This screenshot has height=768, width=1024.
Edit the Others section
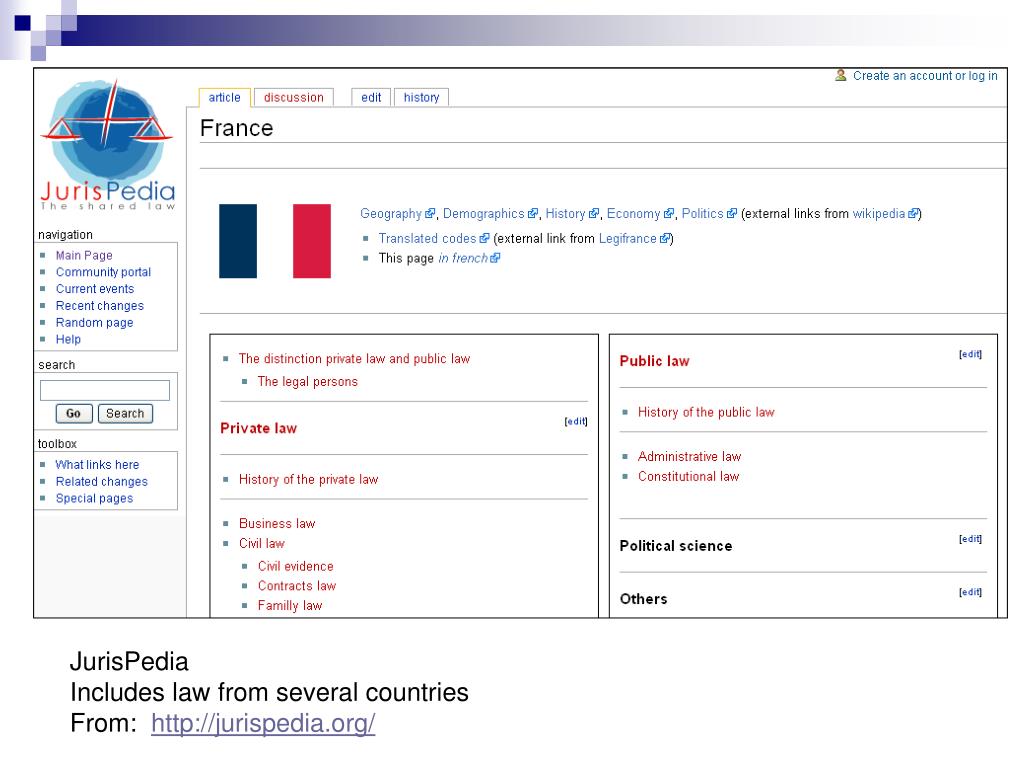(970, 592)
